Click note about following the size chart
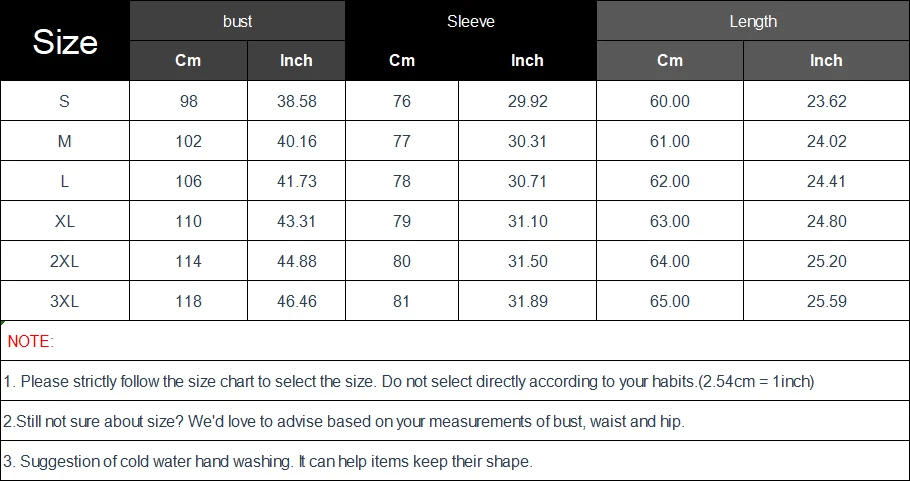Viewport: 910px width, 481px height. pos(409,381)
